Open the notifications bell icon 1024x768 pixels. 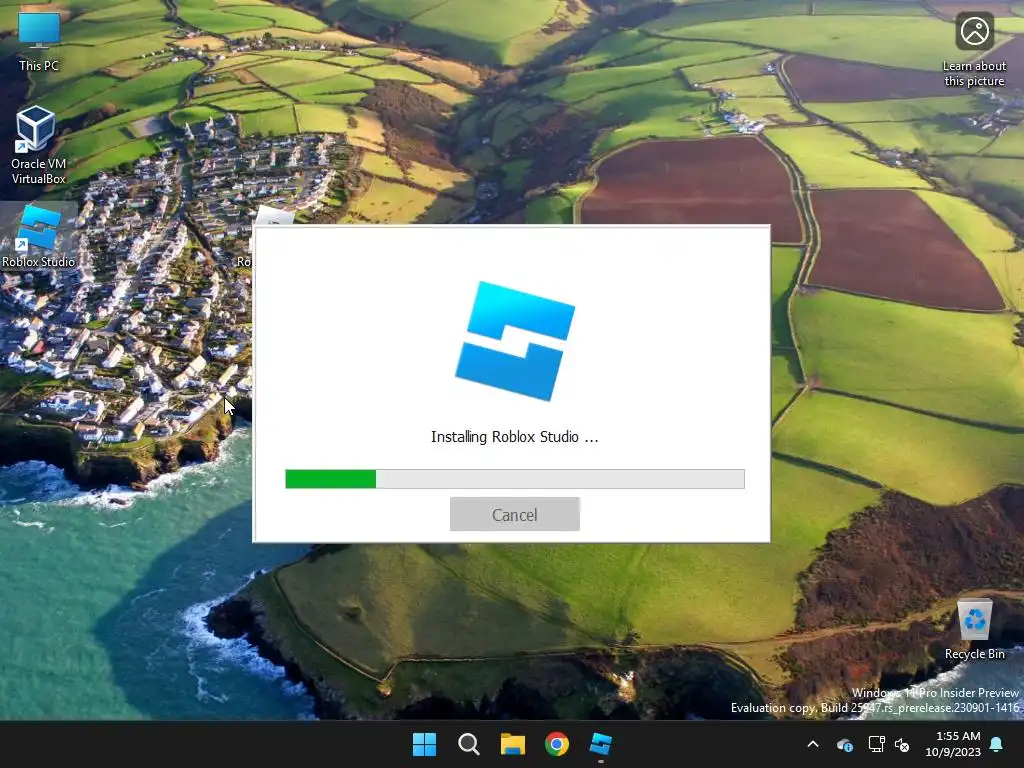click(997, 744)
